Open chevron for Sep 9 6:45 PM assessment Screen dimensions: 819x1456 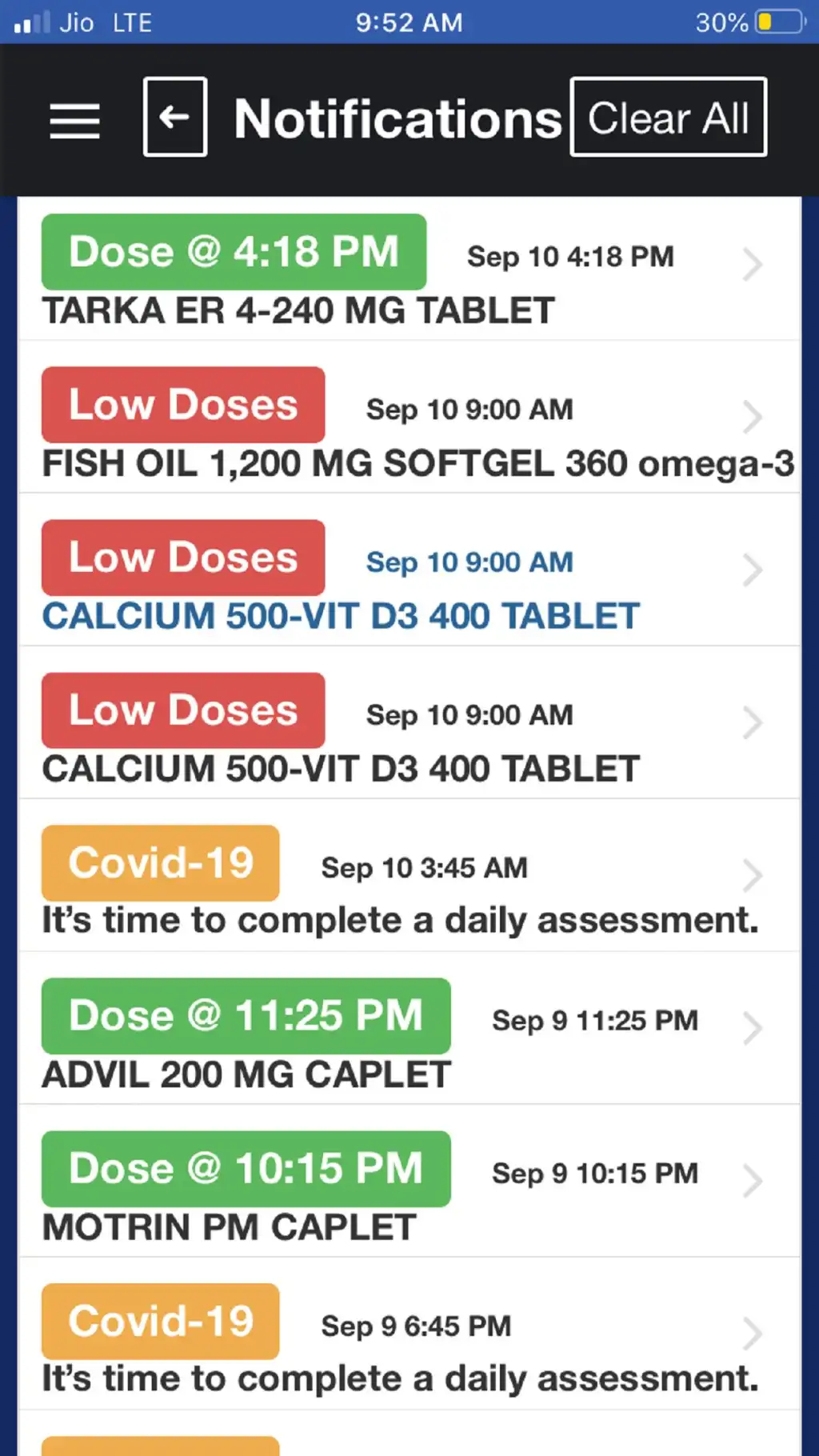pos(751,1334)
